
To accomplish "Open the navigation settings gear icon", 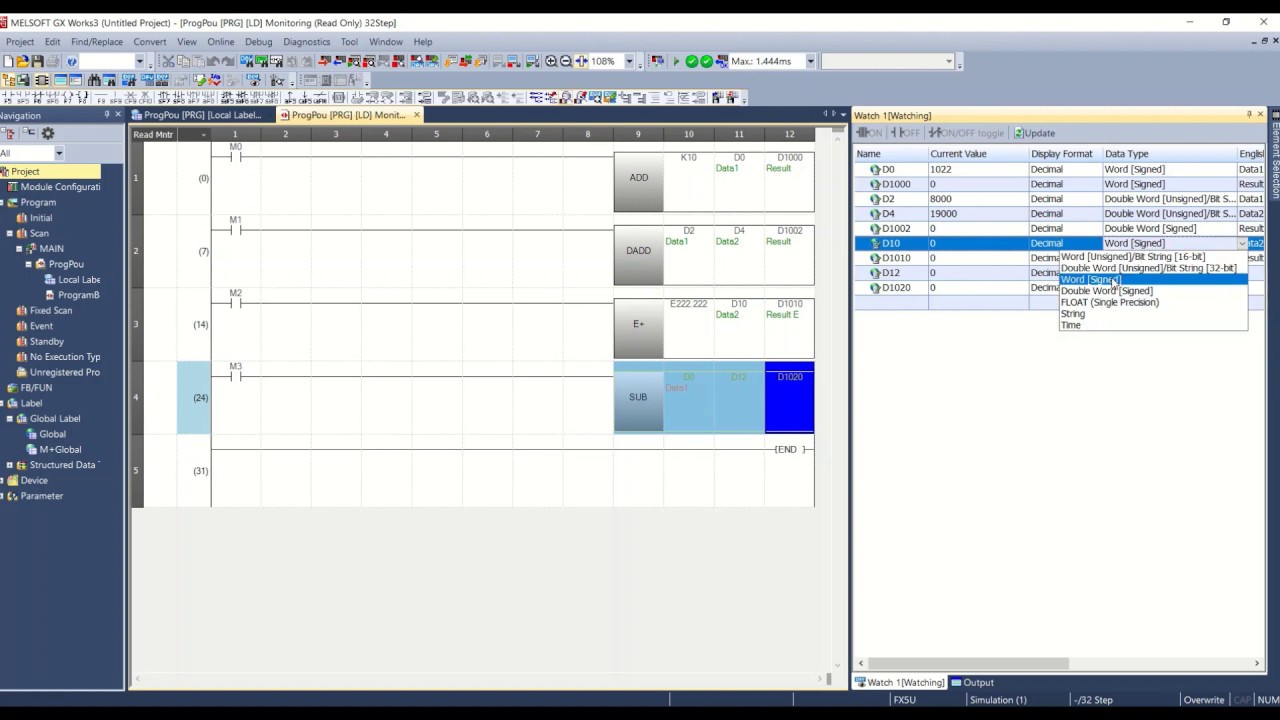I will pos(47,133).
